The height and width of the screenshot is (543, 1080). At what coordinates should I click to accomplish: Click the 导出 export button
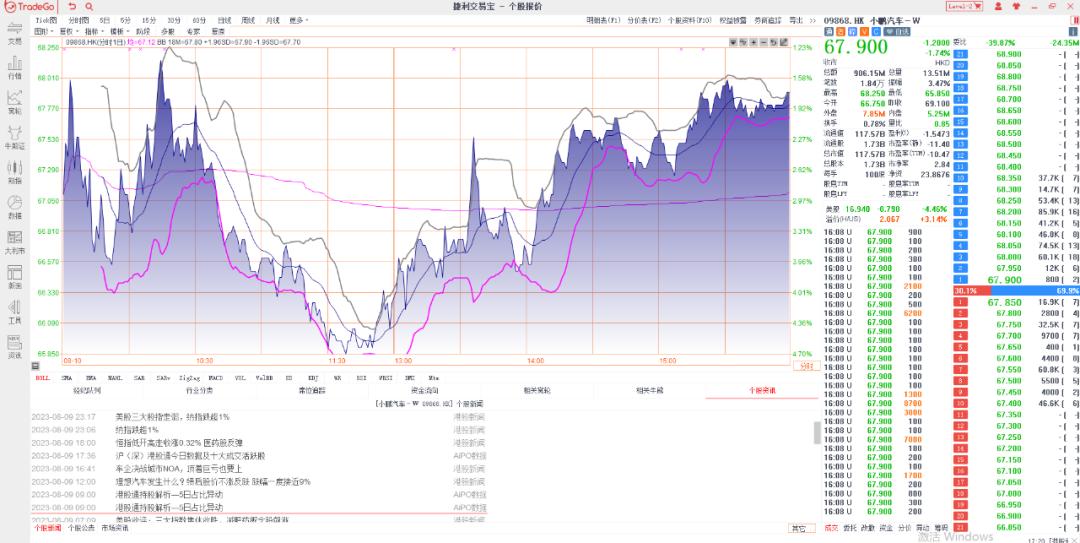click(x=795, y=21)
